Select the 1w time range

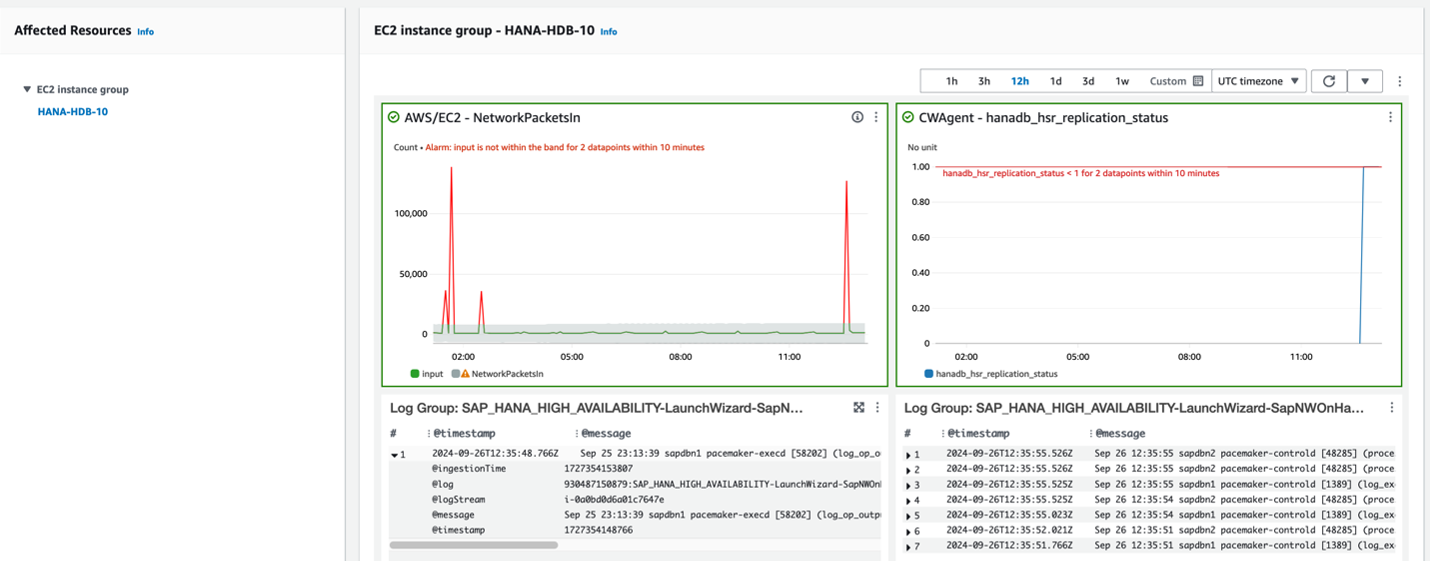[1122, 81]
